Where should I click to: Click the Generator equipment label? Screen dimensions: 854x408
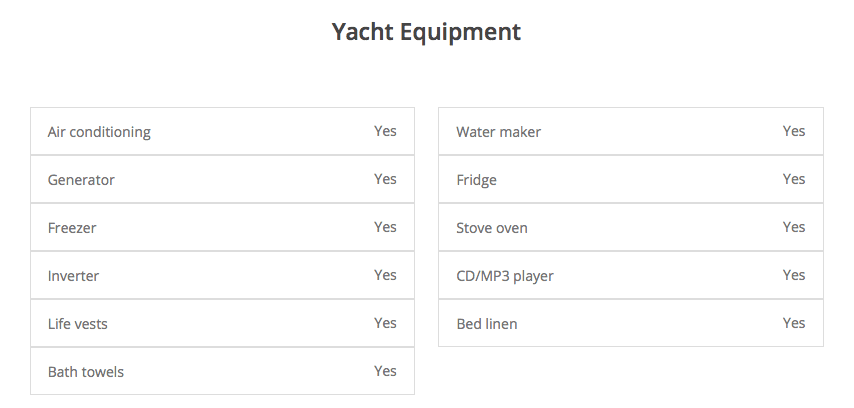[81, 180]
